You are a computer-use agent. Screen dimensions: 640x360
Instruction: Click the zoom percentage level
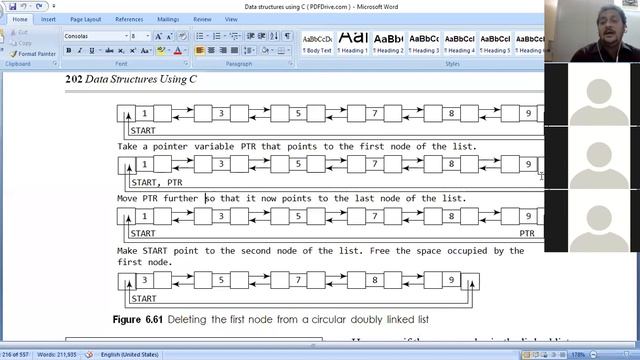pyautogui.click(x=578, y=355)
